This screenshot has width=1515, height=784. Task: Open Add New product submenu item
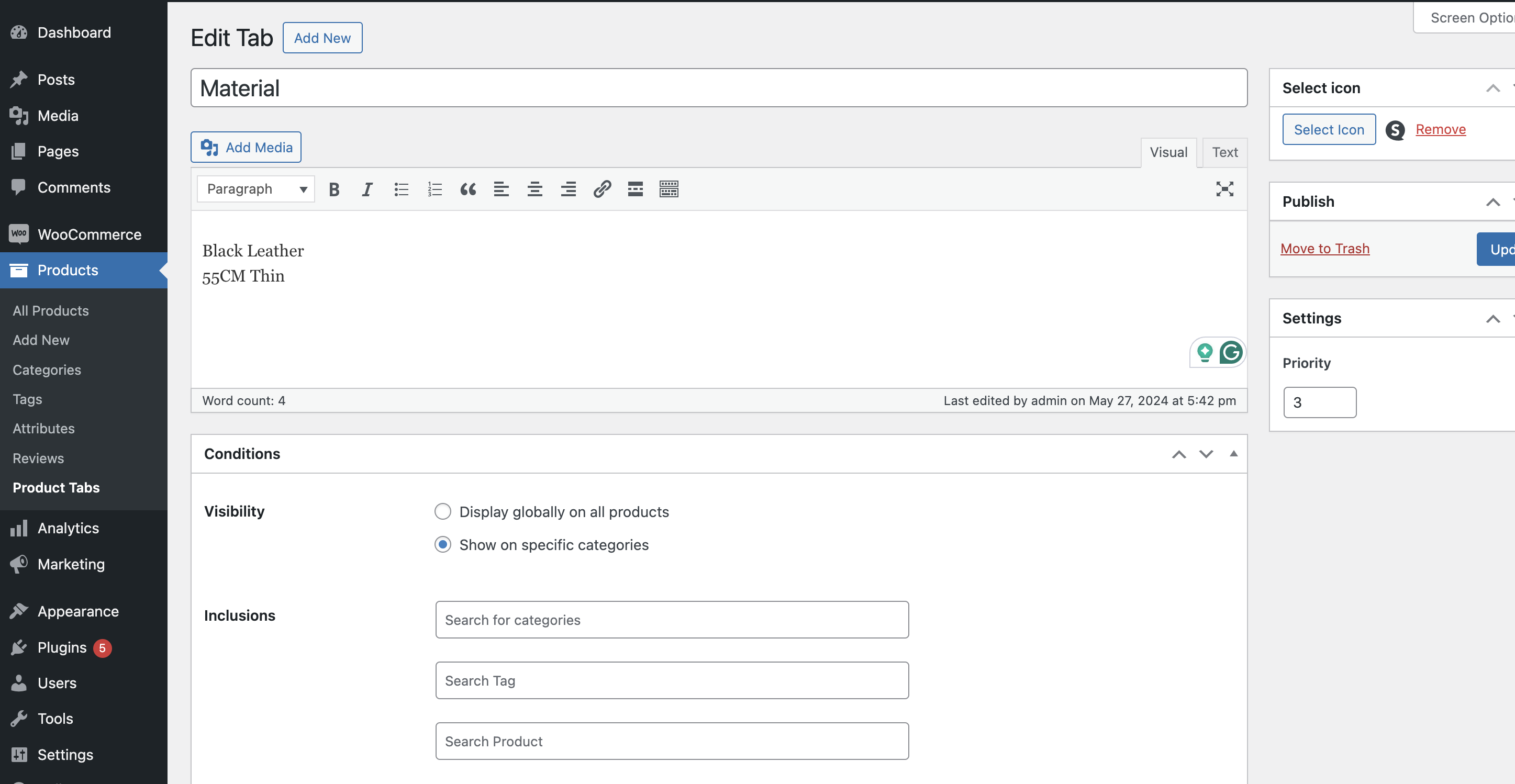point(41,340)
